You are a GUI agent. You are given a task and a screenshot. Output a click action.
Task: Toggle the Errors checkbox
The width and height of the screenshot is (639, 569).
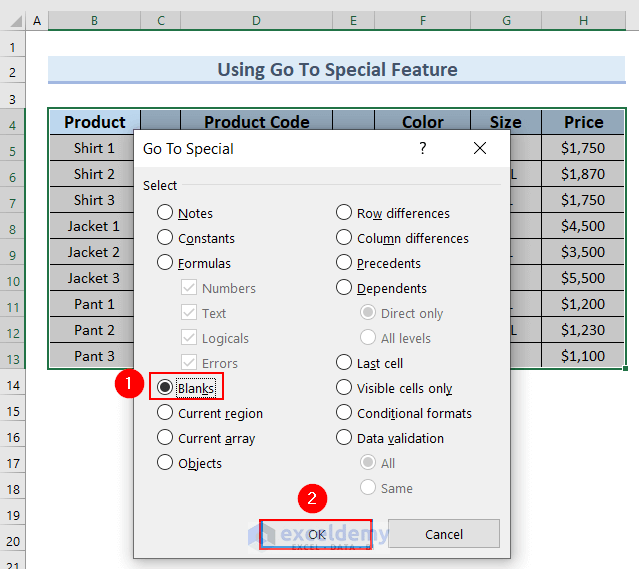pyautogui.click(x=189, y=363)
